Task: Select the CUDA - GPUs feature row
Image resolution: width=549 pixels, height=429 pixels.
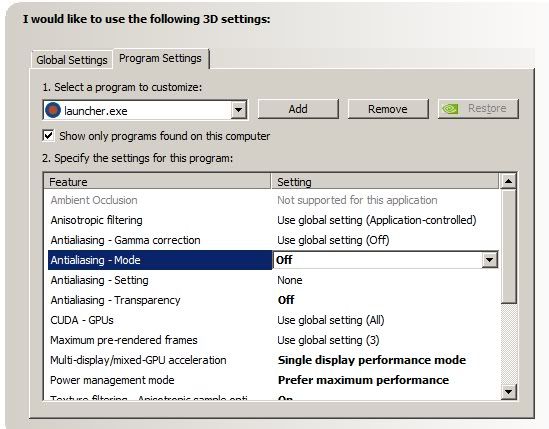Action: 271,320
